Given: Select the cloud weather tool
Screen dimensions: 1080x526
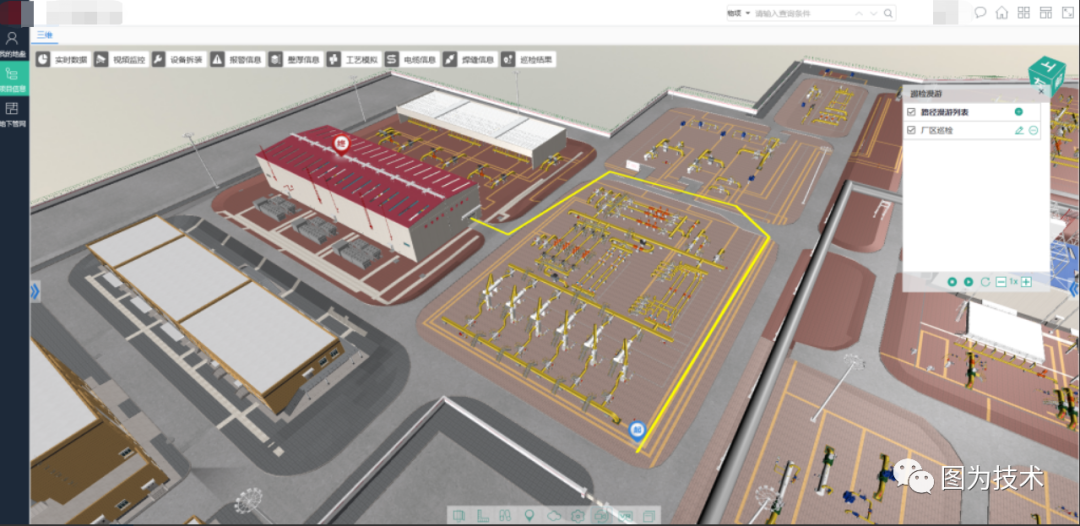Looking at the screenshot, I should [x=554, y=516].
